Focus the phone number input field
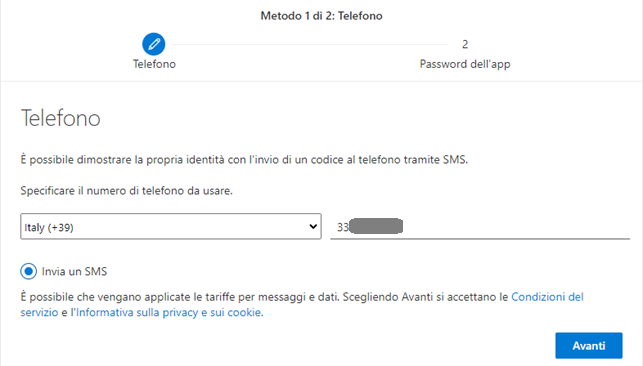643x366 pixels. pos(480,227)
